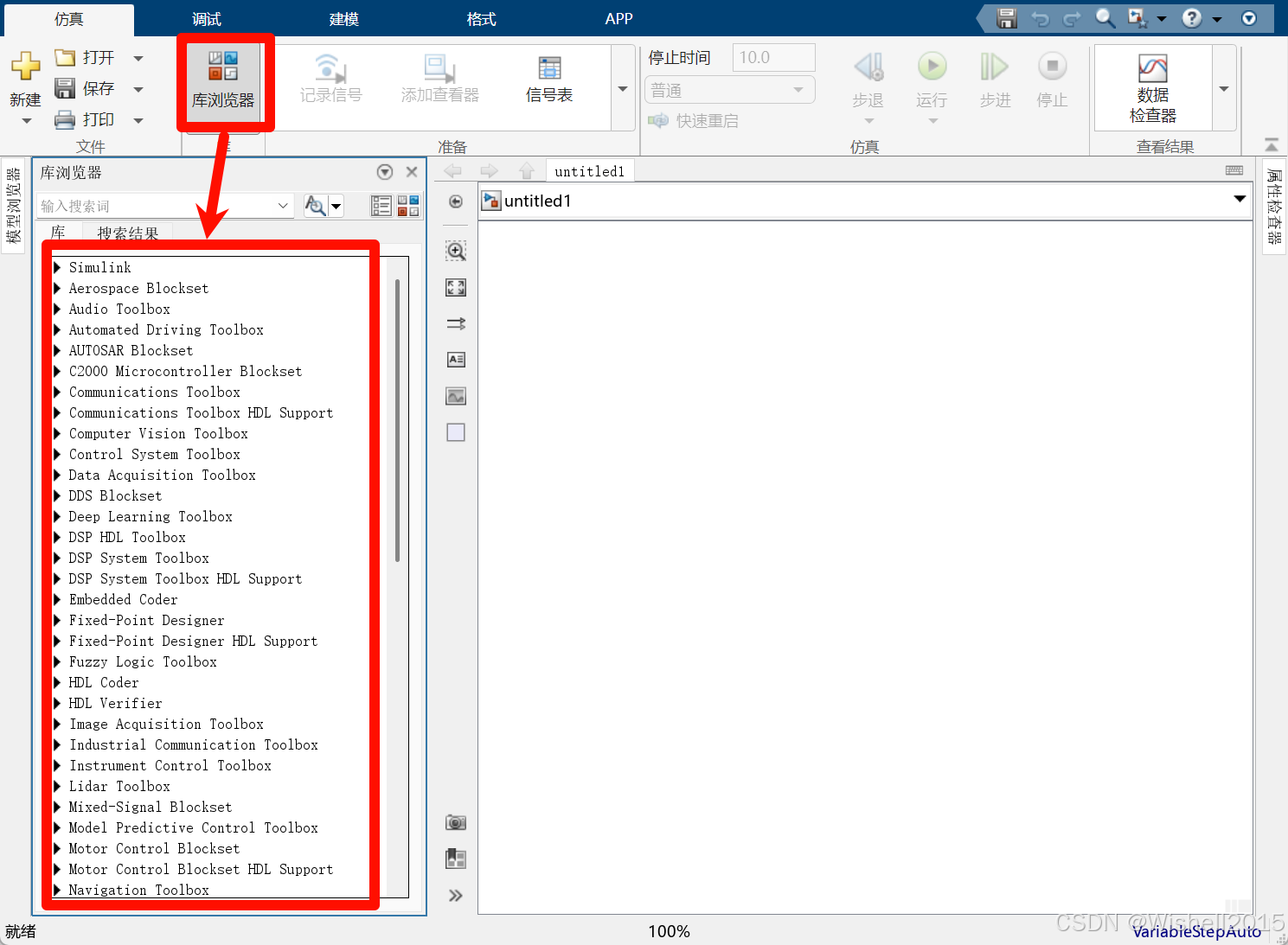Viewport: 1288px width, 945px height.
Task: Click the area box tool in the palette
Action: [456, 432]
